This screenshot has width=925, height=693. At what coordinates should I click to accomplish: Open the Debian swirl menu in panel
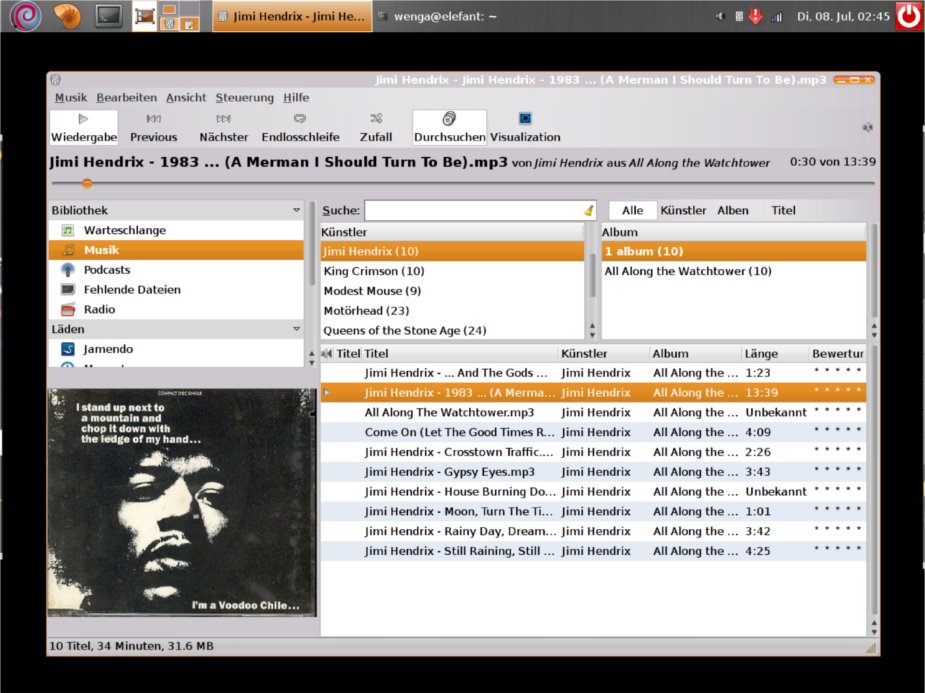[25, 16]
